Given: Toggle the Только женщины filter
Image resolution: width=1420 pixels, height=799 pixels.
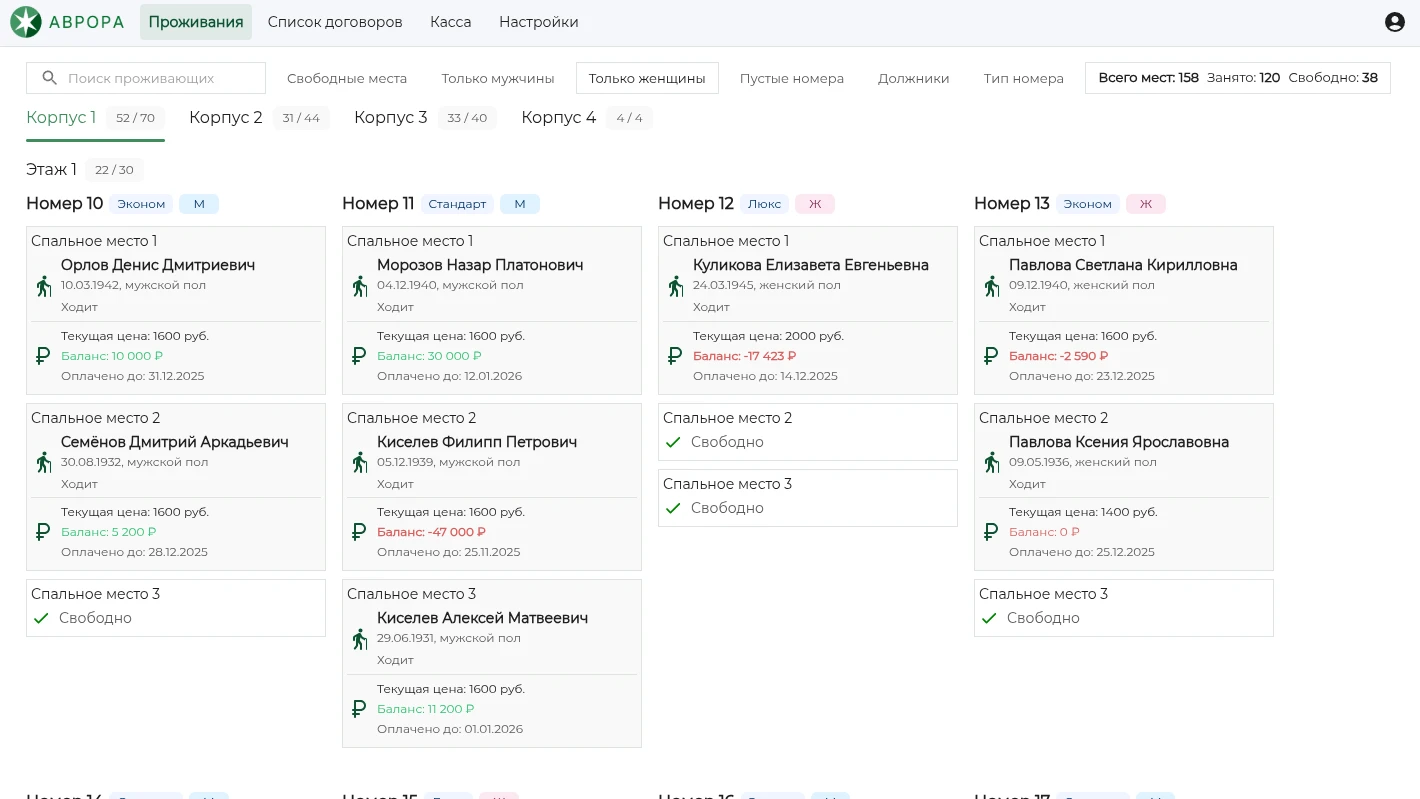Looking at the screenshot, I should coord(647,78).
